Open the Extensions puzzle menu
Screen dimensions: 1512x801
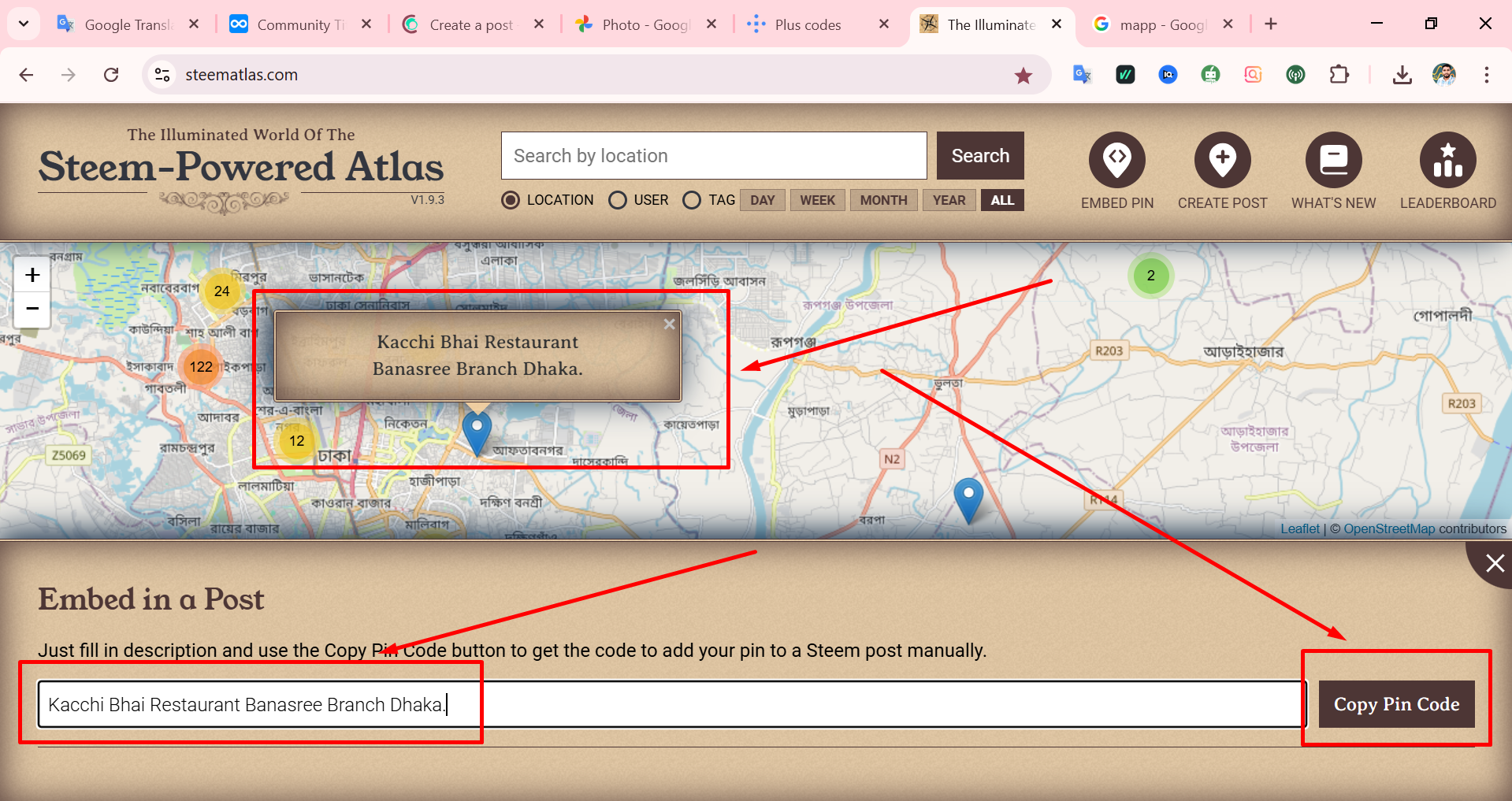pos(1339,75)
